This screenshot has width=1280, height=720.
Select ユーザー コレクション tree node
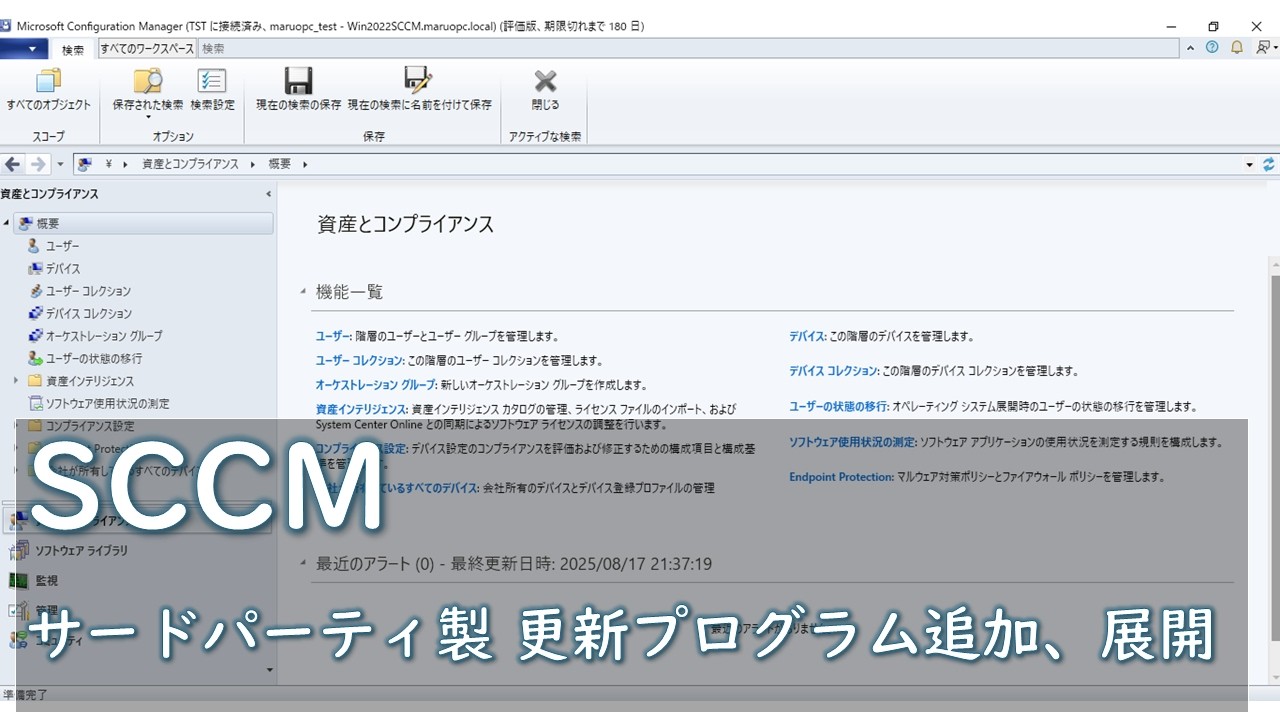[88, 291]
